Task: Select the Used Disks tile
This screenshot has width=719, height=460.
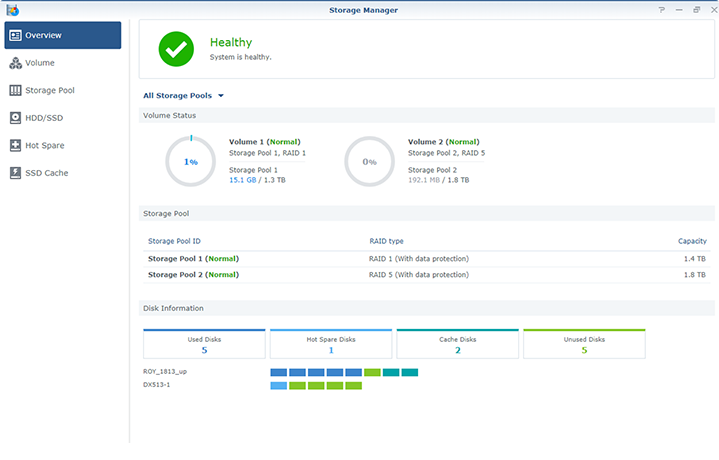Action: [204, 344]
